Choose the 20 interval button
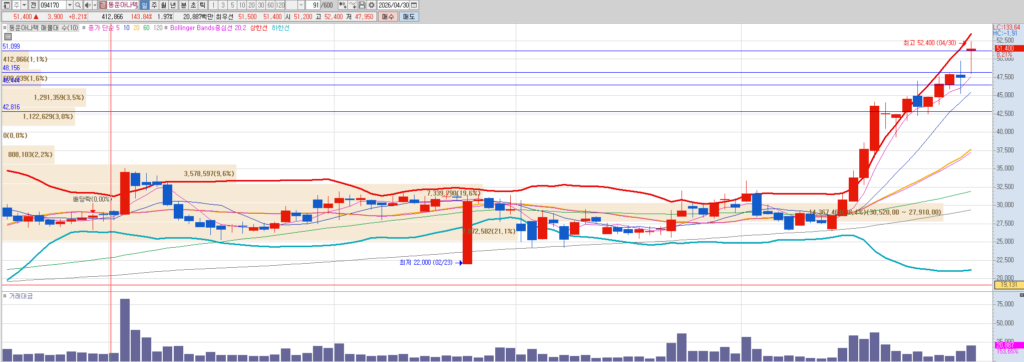 click(x=251, y=5)
